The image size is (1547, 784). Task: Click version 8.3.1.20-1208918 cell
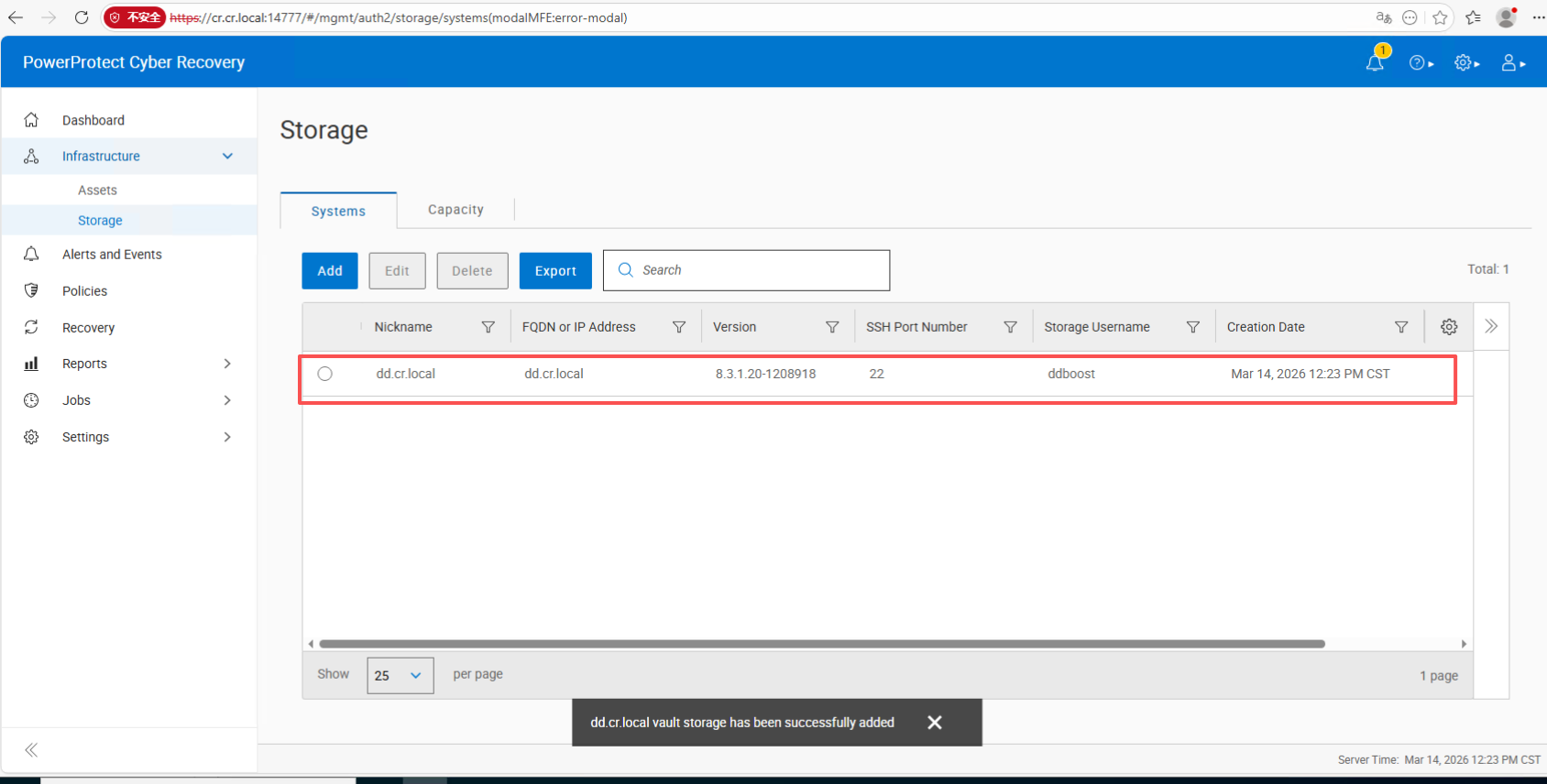pos(765,374)
